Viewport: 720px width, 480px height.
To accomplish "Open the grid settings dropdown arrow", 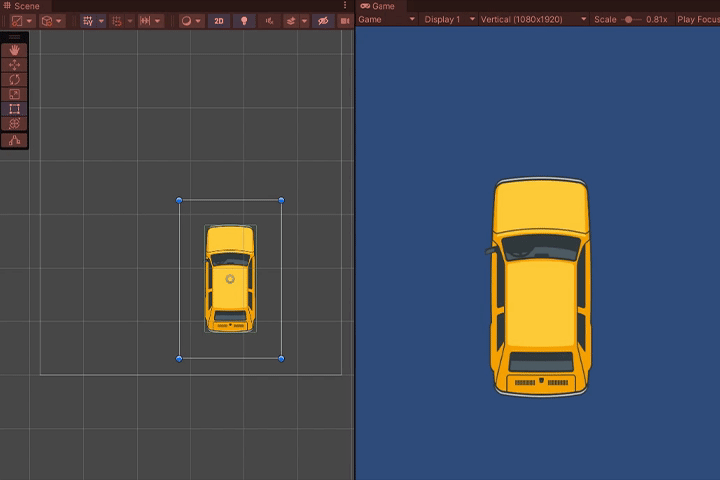I will 101,21.
